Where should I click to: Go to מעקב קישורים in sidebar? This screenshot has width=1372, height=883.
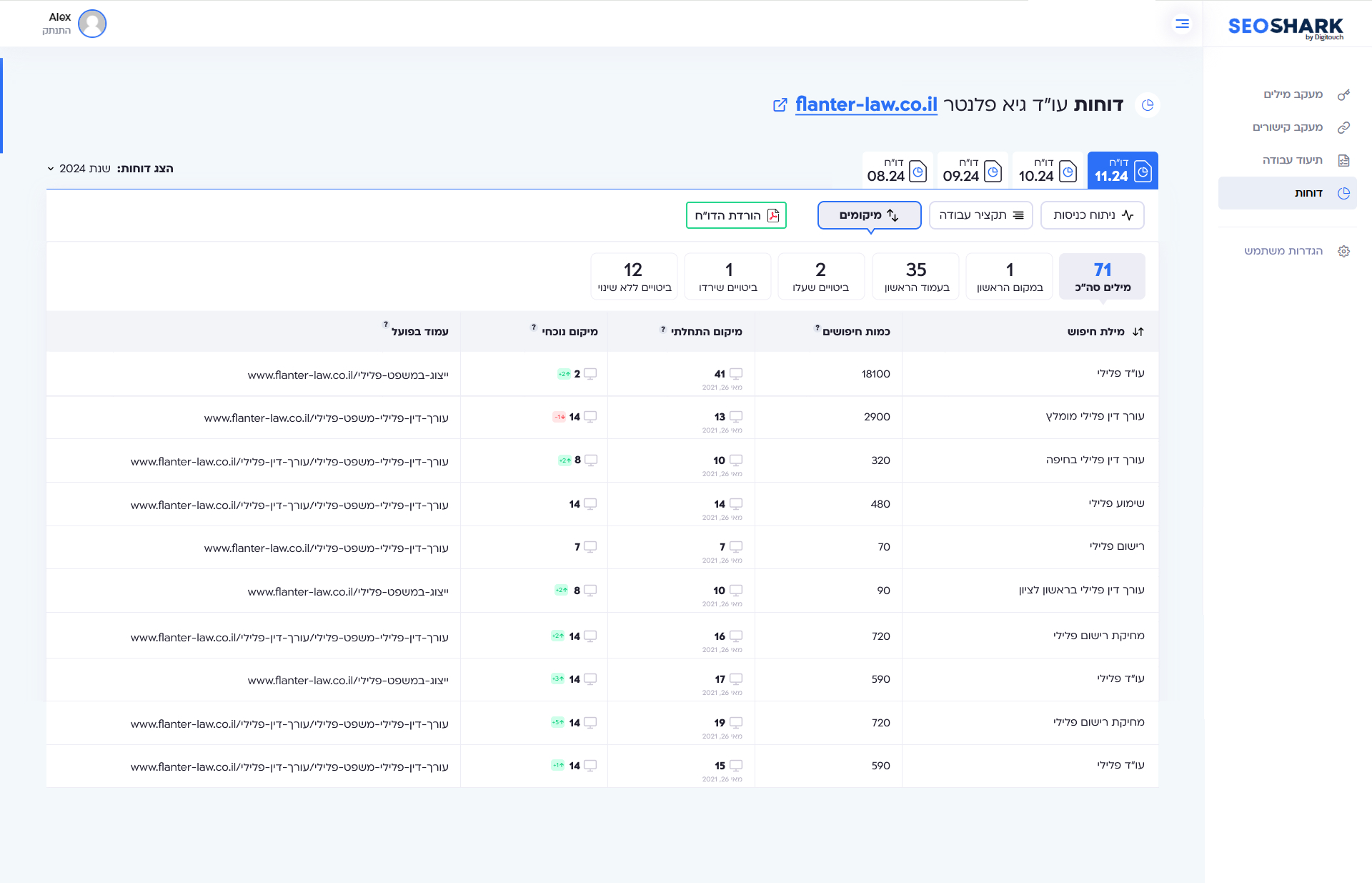1288,127
